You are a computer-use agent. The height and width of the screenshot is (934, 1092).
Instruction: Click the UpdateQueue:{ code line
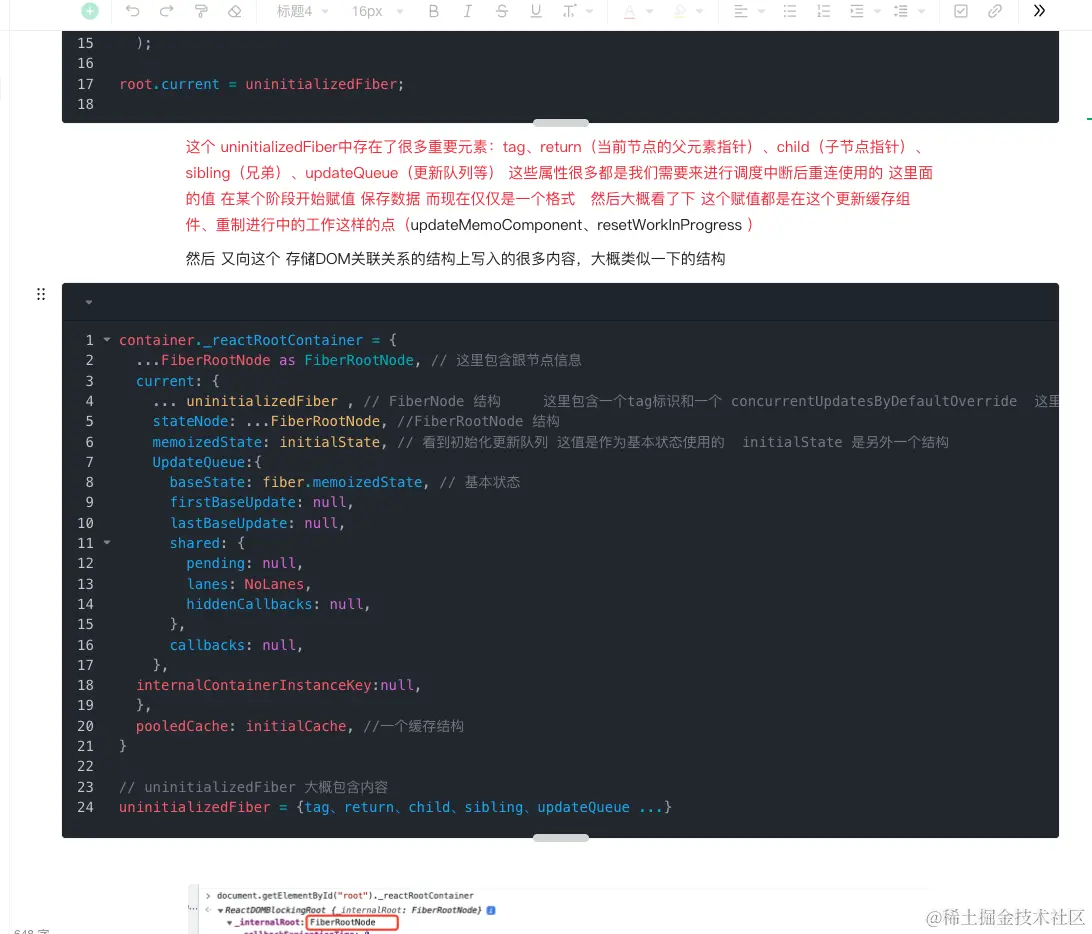[x=207, y=462]
